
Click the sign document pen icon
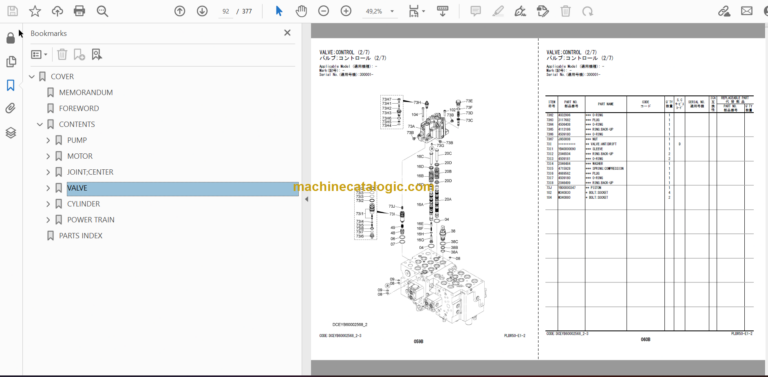(520, 11)
